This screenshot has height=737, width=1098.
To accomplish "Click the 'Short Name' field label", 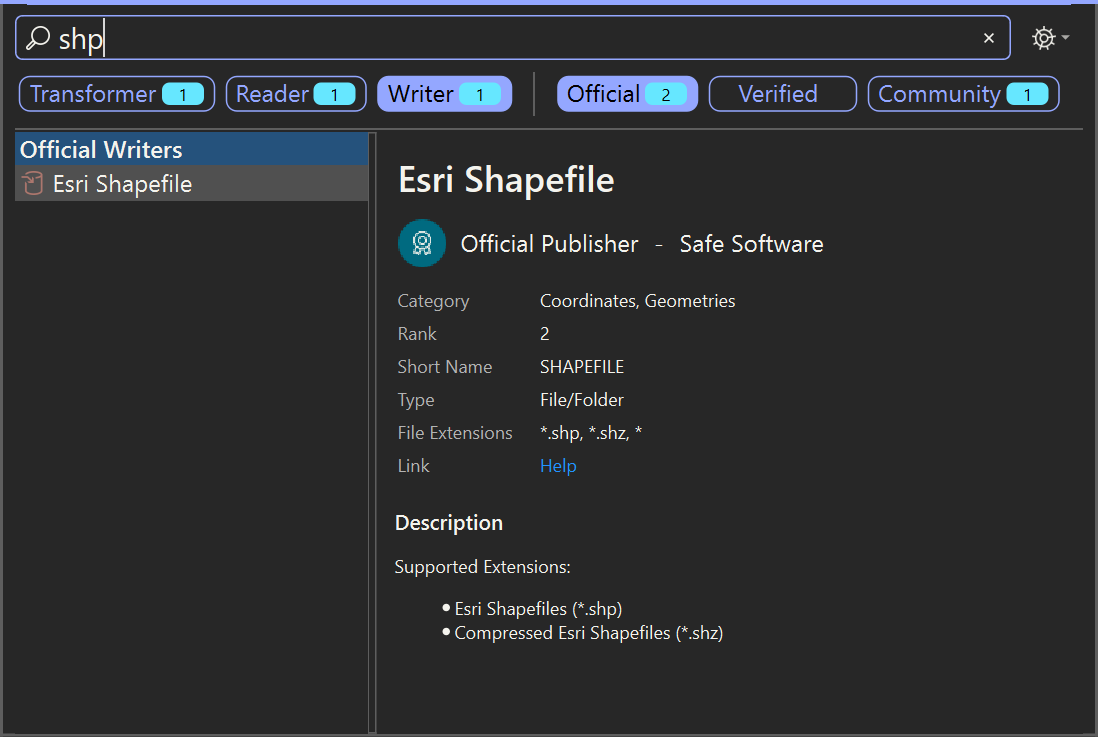I will tap(445, 366).
